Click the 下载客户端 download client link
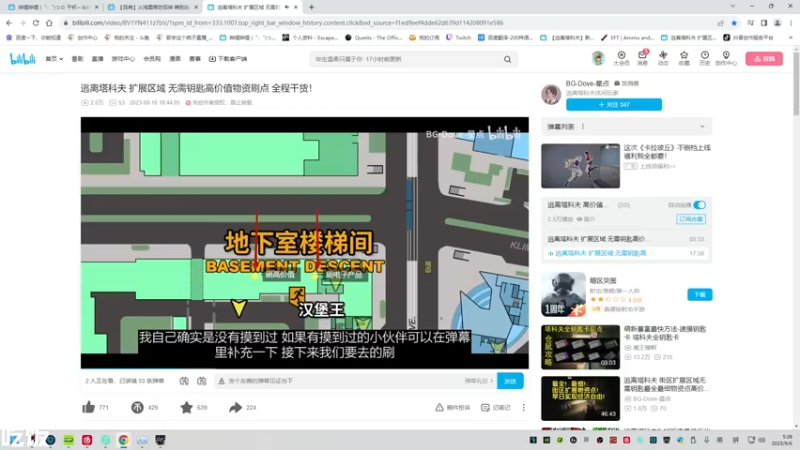The width and height of the screenshot is (800, 450). click(x=228, y=59)
